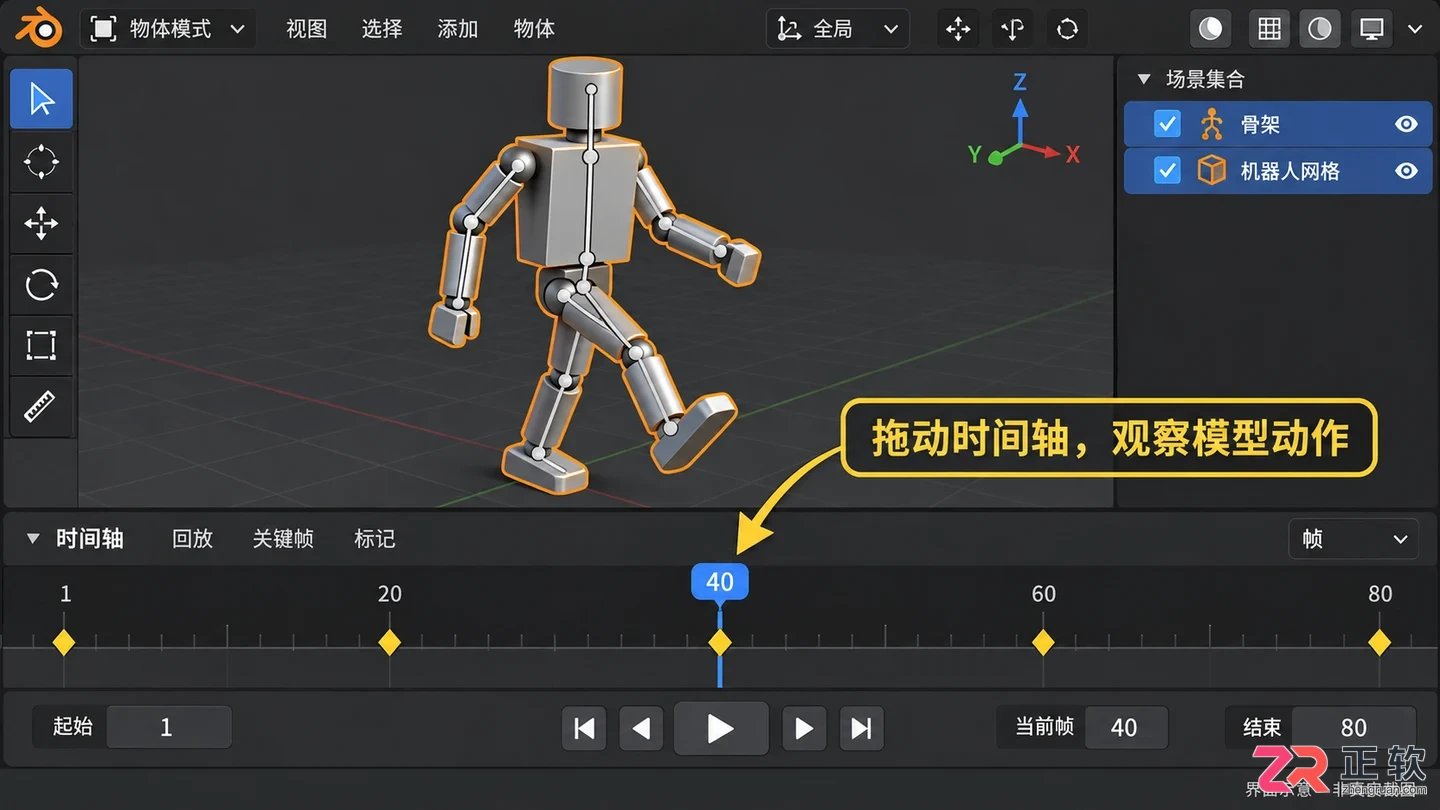This screenshot has height=810, width=1440.
Task: Jump to the last frame
Action: pos(861,728)
